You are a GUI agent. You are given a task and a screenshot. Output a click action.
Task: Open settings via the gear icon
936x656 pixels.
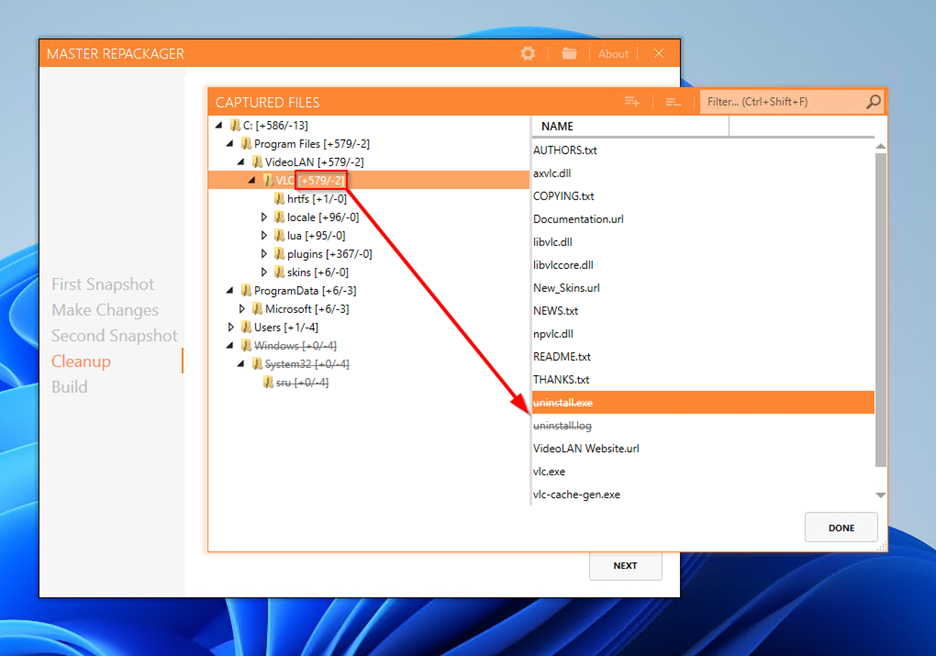(x=528, y=54)
